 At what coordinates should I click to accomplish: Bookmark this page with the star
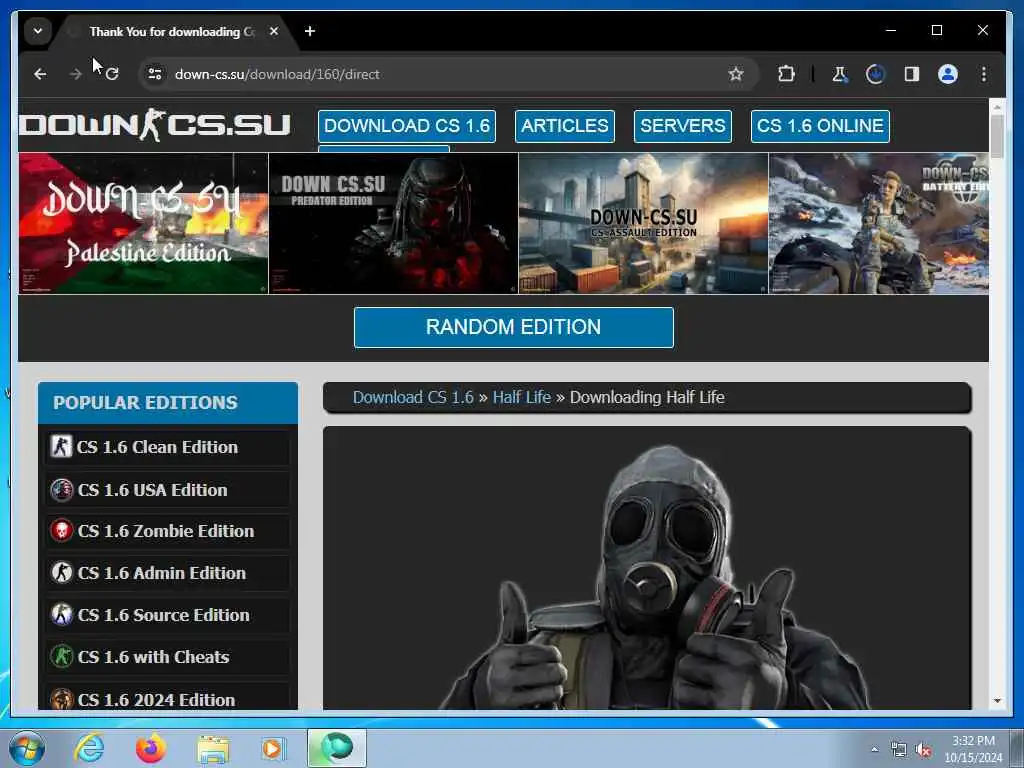736,74
